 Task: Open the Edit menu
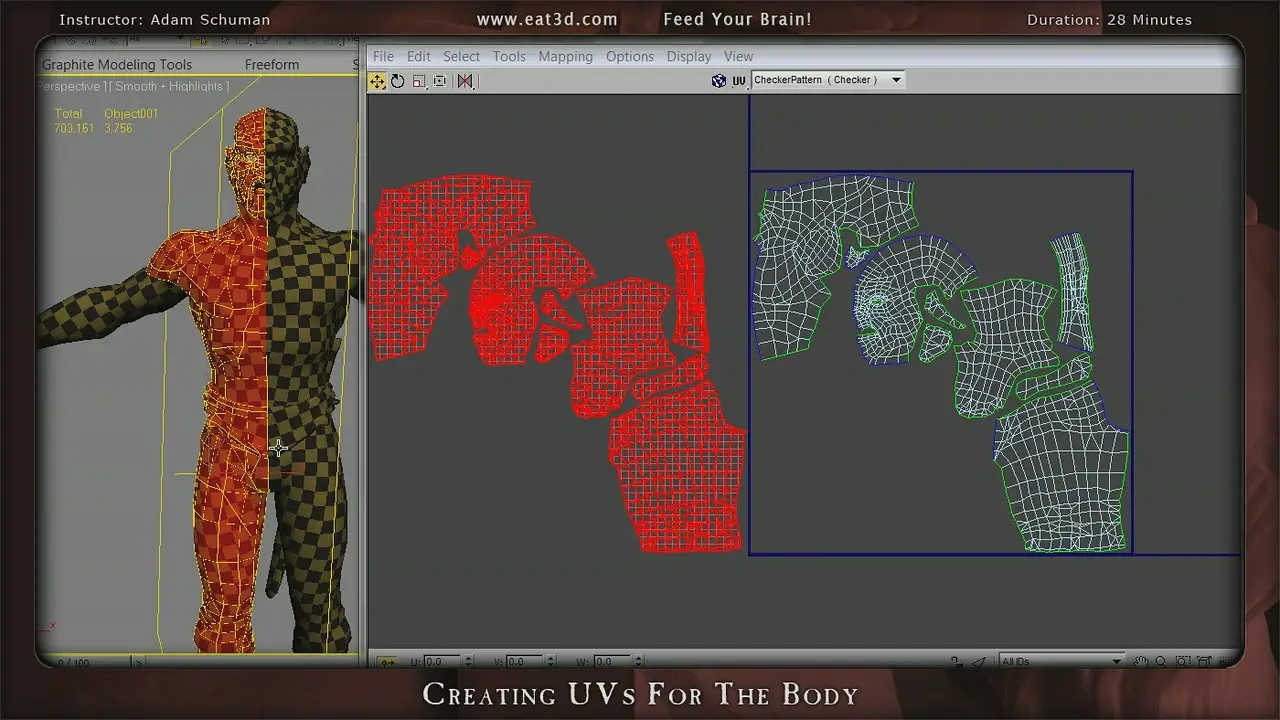[x=419, y=56]
